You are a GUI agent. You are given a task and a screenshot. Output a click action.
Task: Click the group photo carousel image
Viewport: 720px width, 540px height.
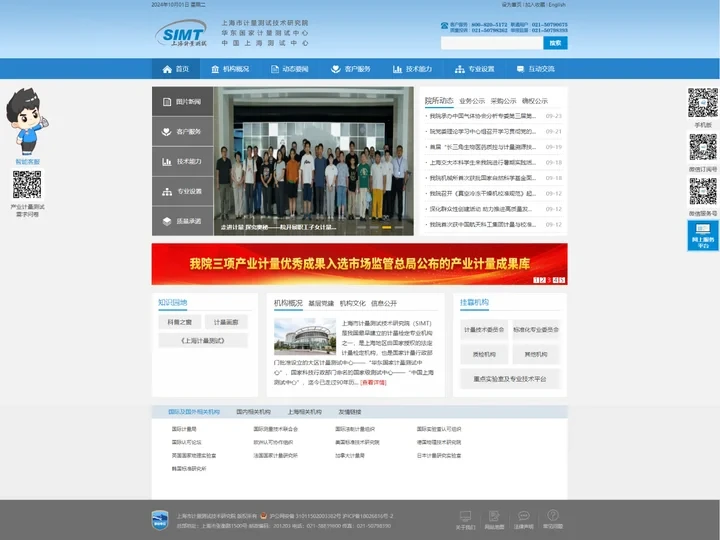[314, 161]
